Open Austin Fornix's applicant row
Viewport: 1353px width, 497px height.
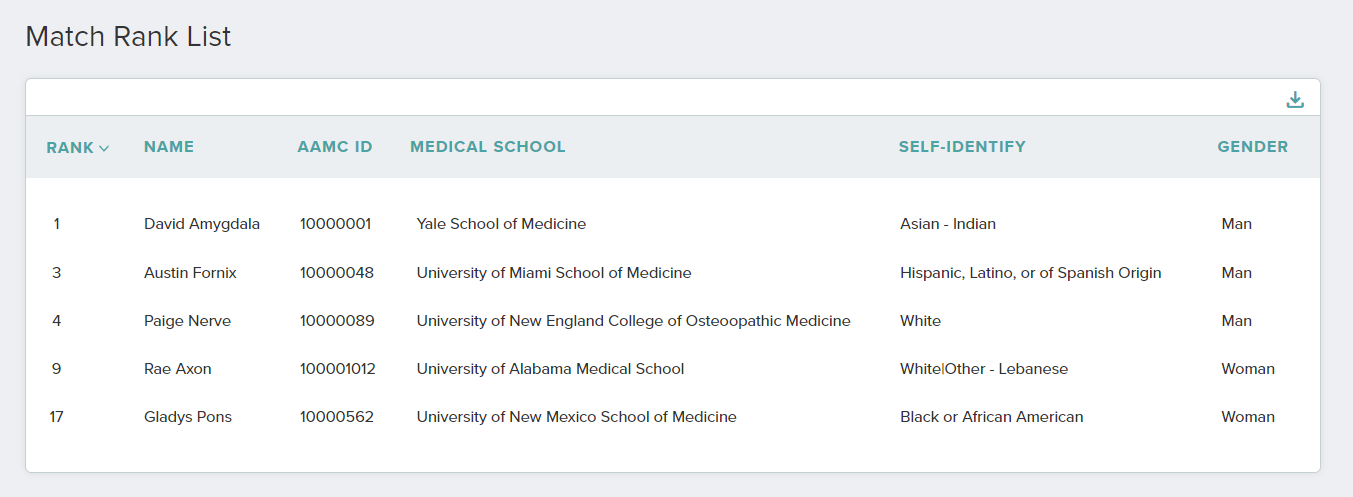click(x=672, y=273)
